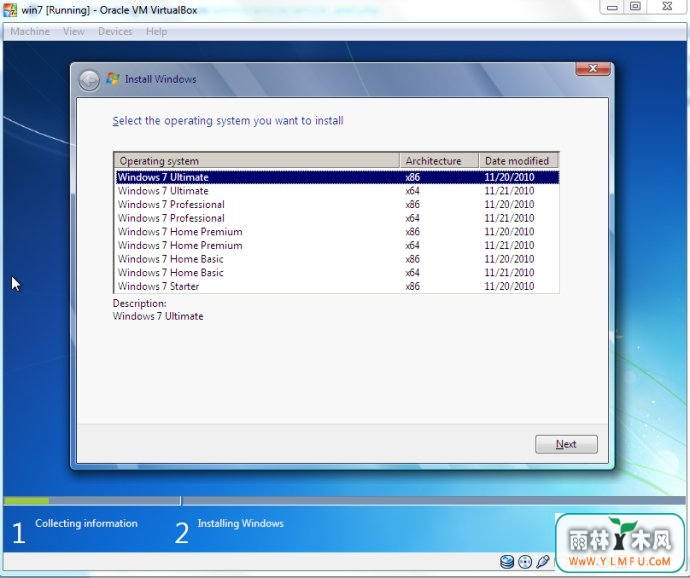The height and width of the screenshot is (578, 690).
Task: Click the optical disc status icon
Action: [525, 562]
